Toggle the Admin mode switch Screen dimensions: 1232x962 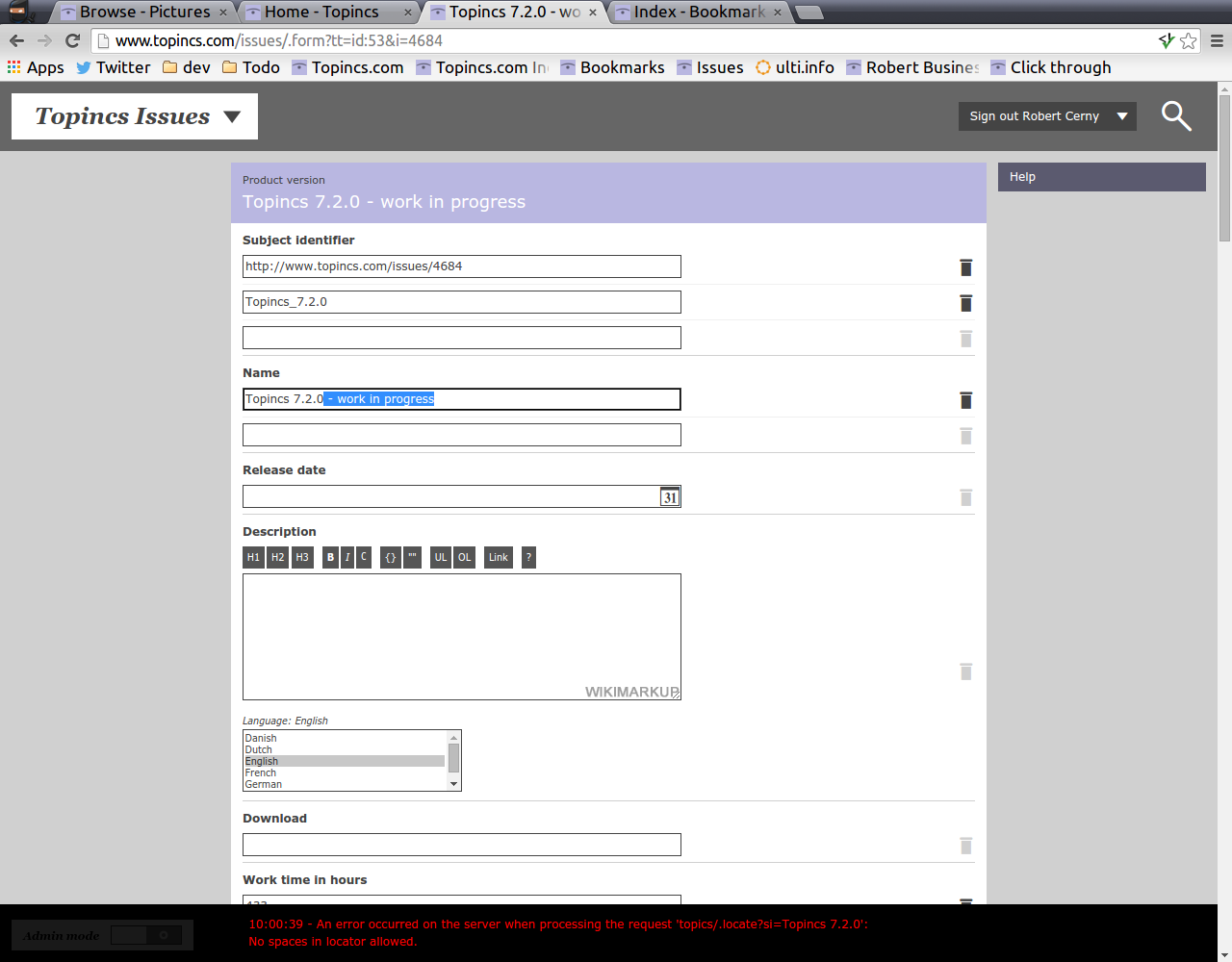pyautogui.click(x=145, y=935)
